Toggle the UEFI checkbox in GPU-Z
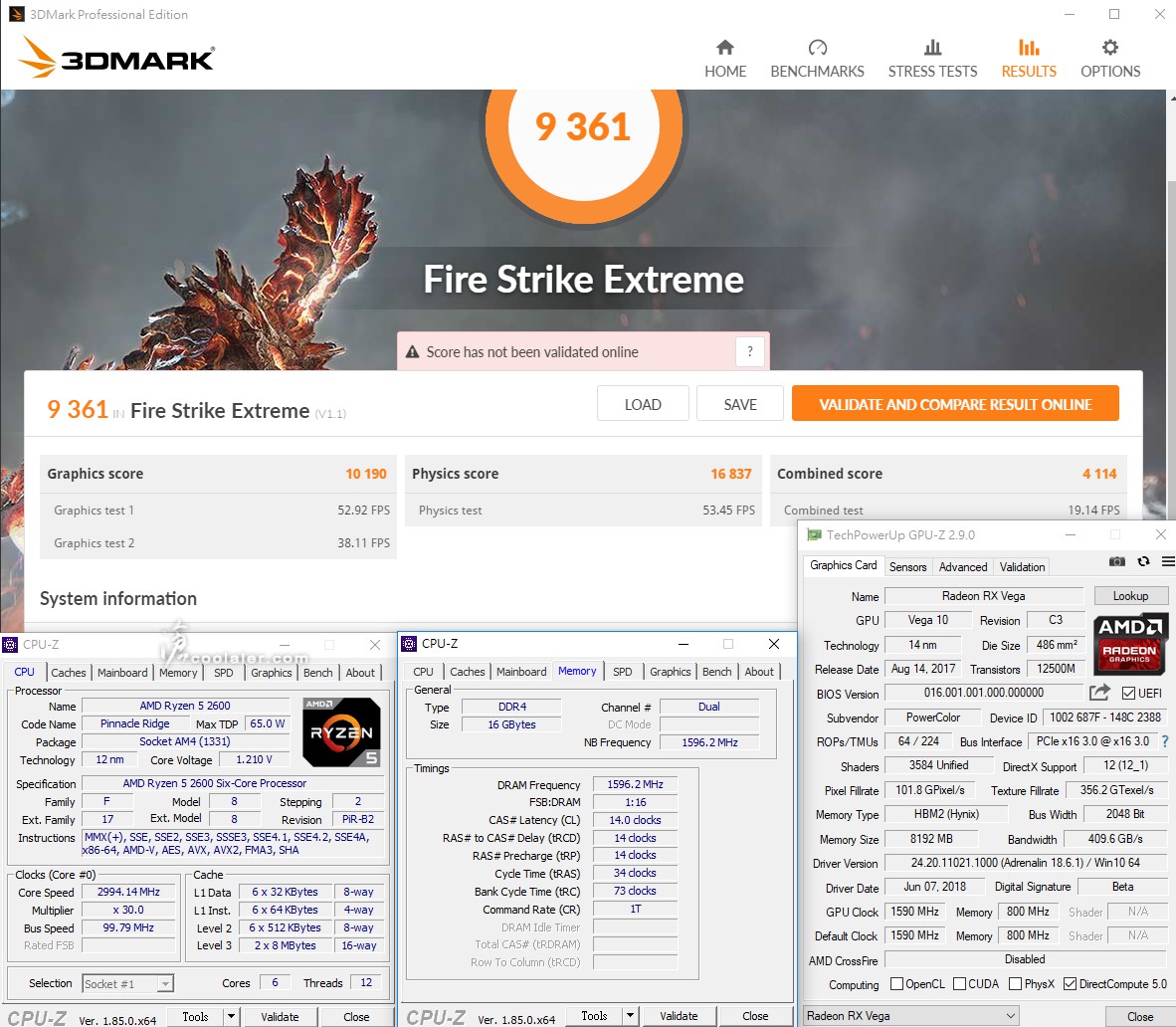1176x1027 pixels. 1128,694
